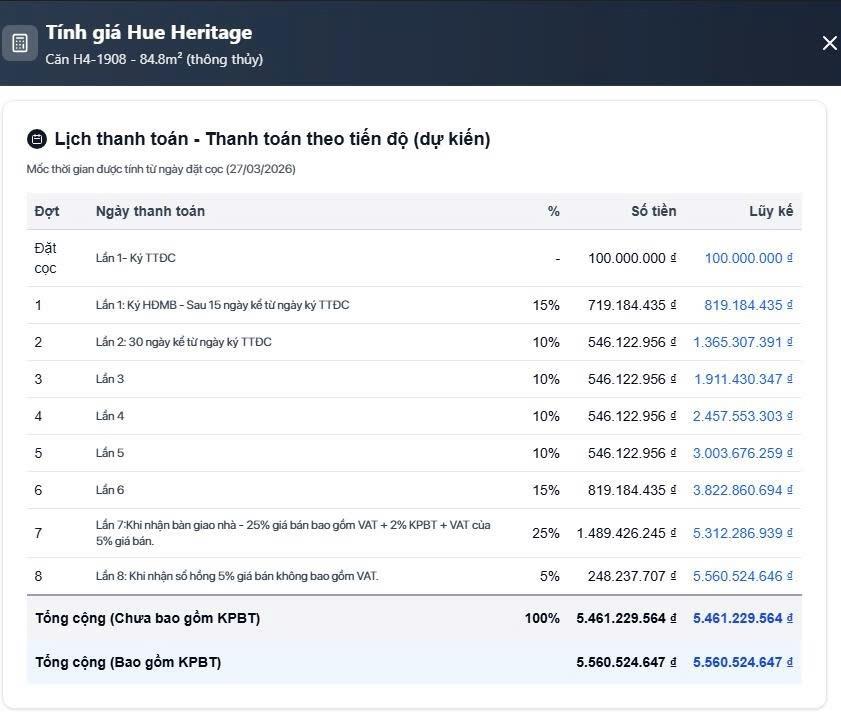
Task: Click the Căn H4-1908 subtitle in the header
Action: (154, 59)
